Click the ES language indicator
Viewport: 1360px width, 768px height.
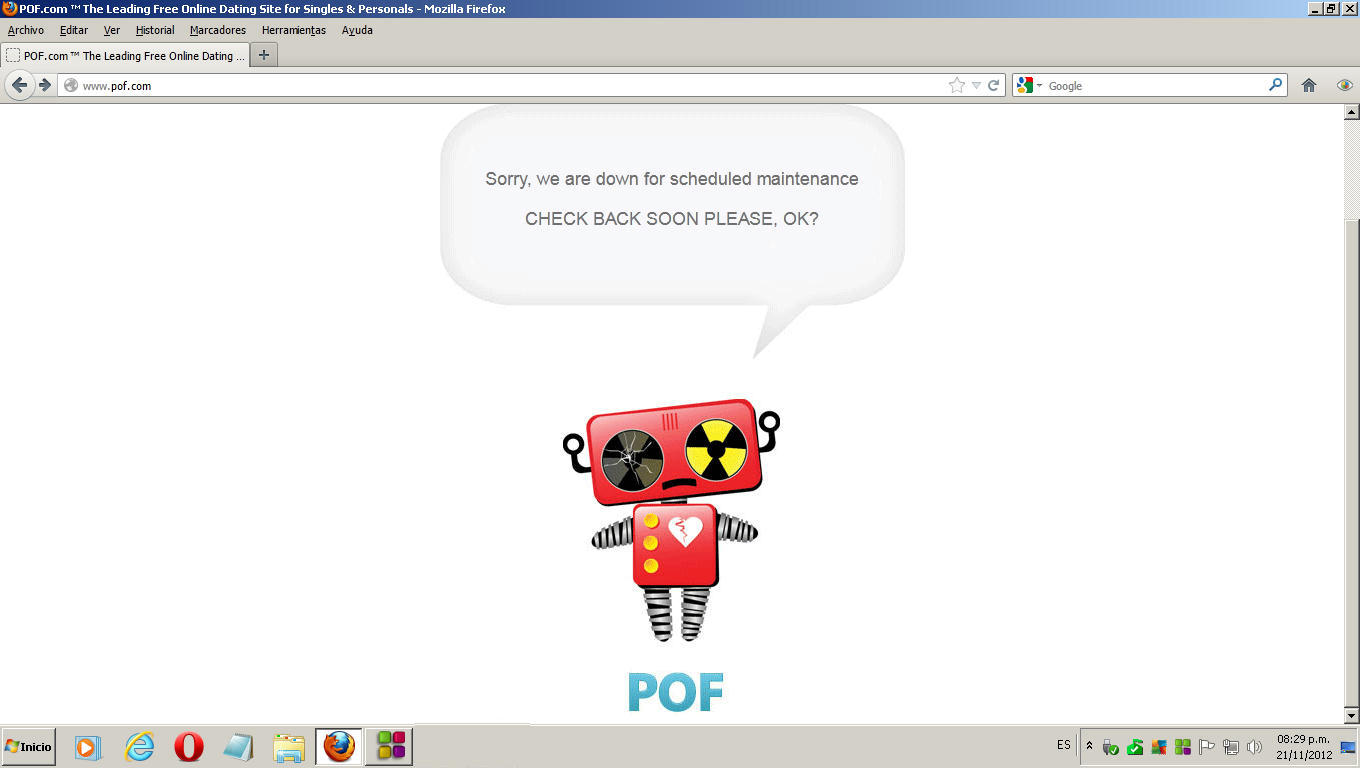click(1063, 745)
